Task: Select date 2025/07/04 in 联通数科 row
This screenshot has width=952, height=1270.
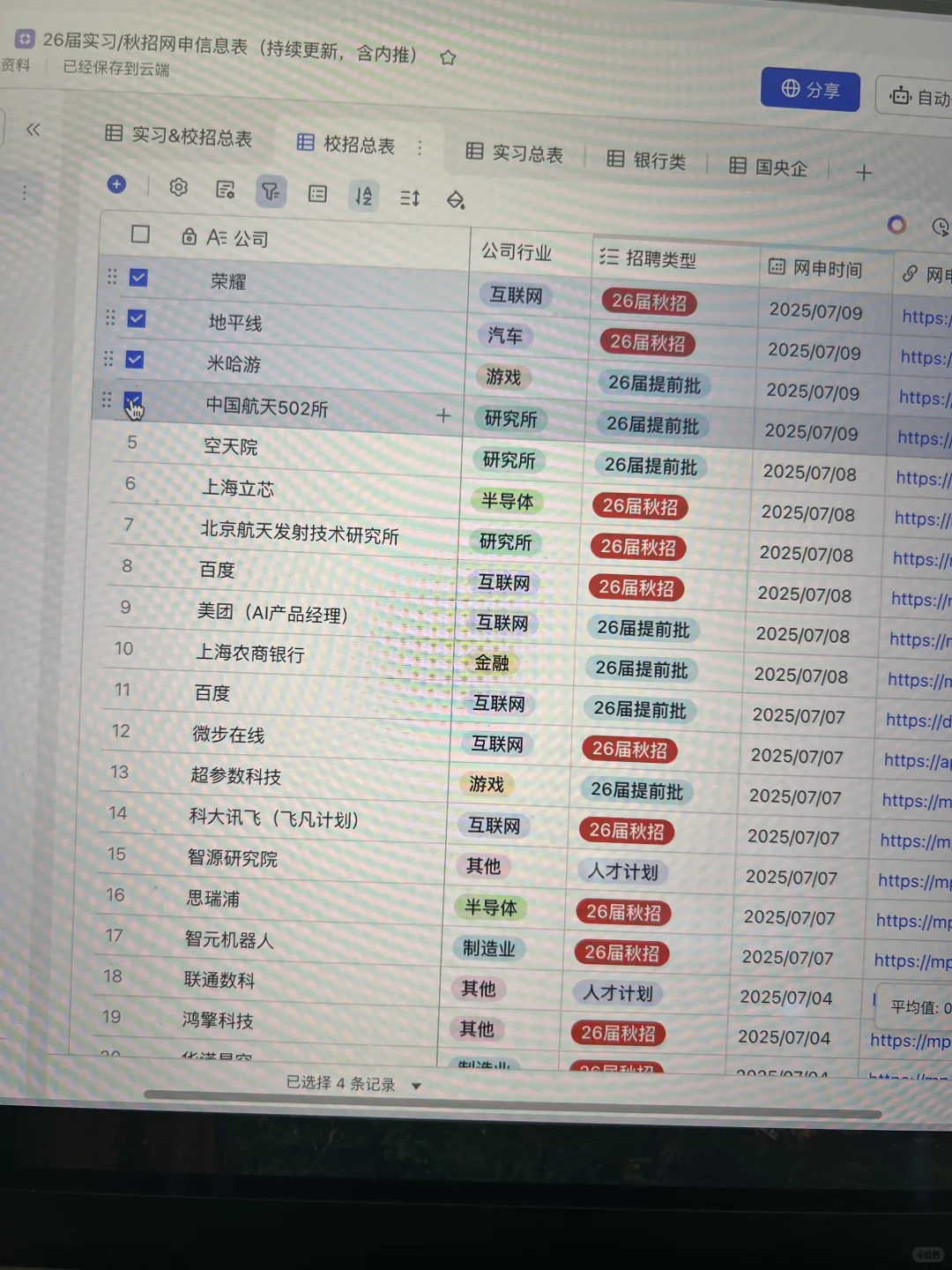Action: click(786, 998)
